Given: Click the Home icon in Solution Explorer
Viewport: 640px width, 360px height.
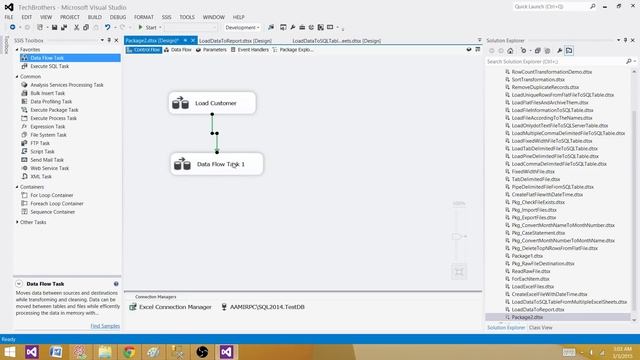Looking at the screenshot, I should coord(510,51).
